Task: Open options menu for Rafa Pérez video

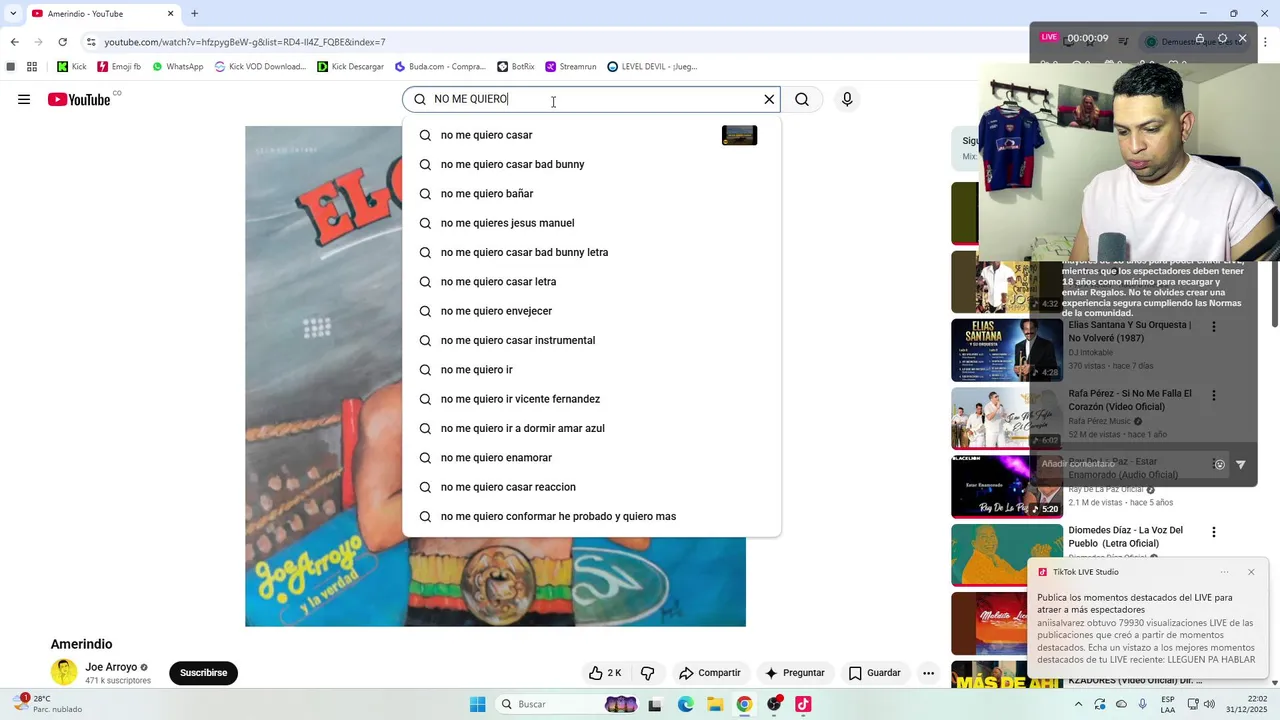Action: 1214,396
